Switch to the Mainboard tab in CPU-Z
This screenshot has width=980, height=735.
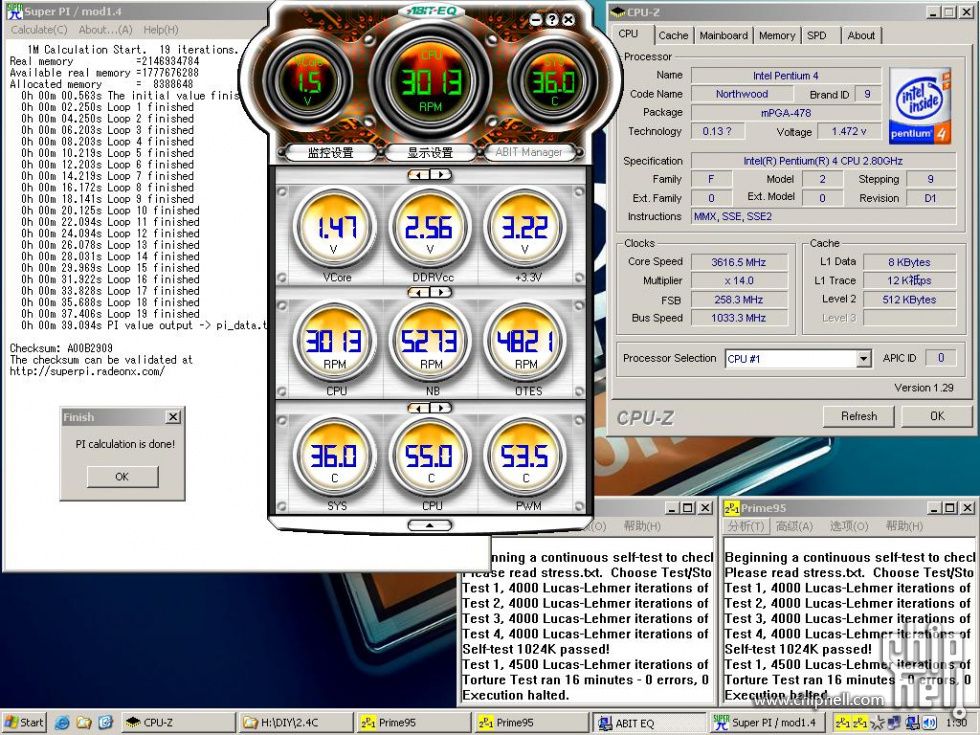(x=723, y=36)
